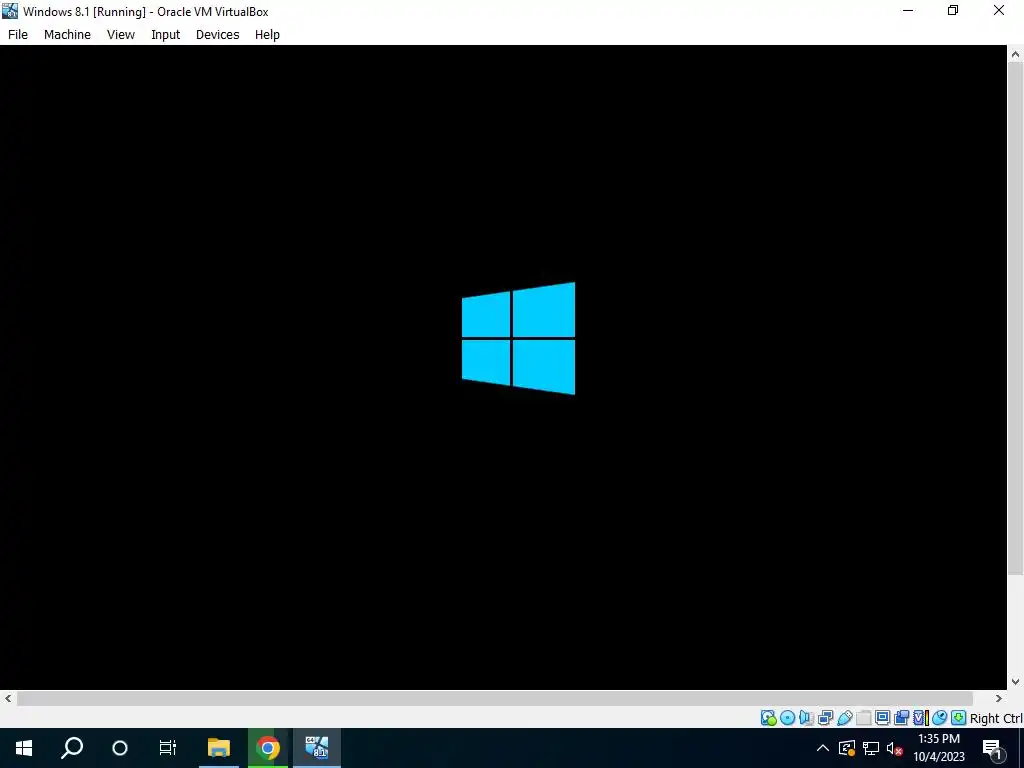Switch to Google Chrome on the taskbar

pos(268,748)
